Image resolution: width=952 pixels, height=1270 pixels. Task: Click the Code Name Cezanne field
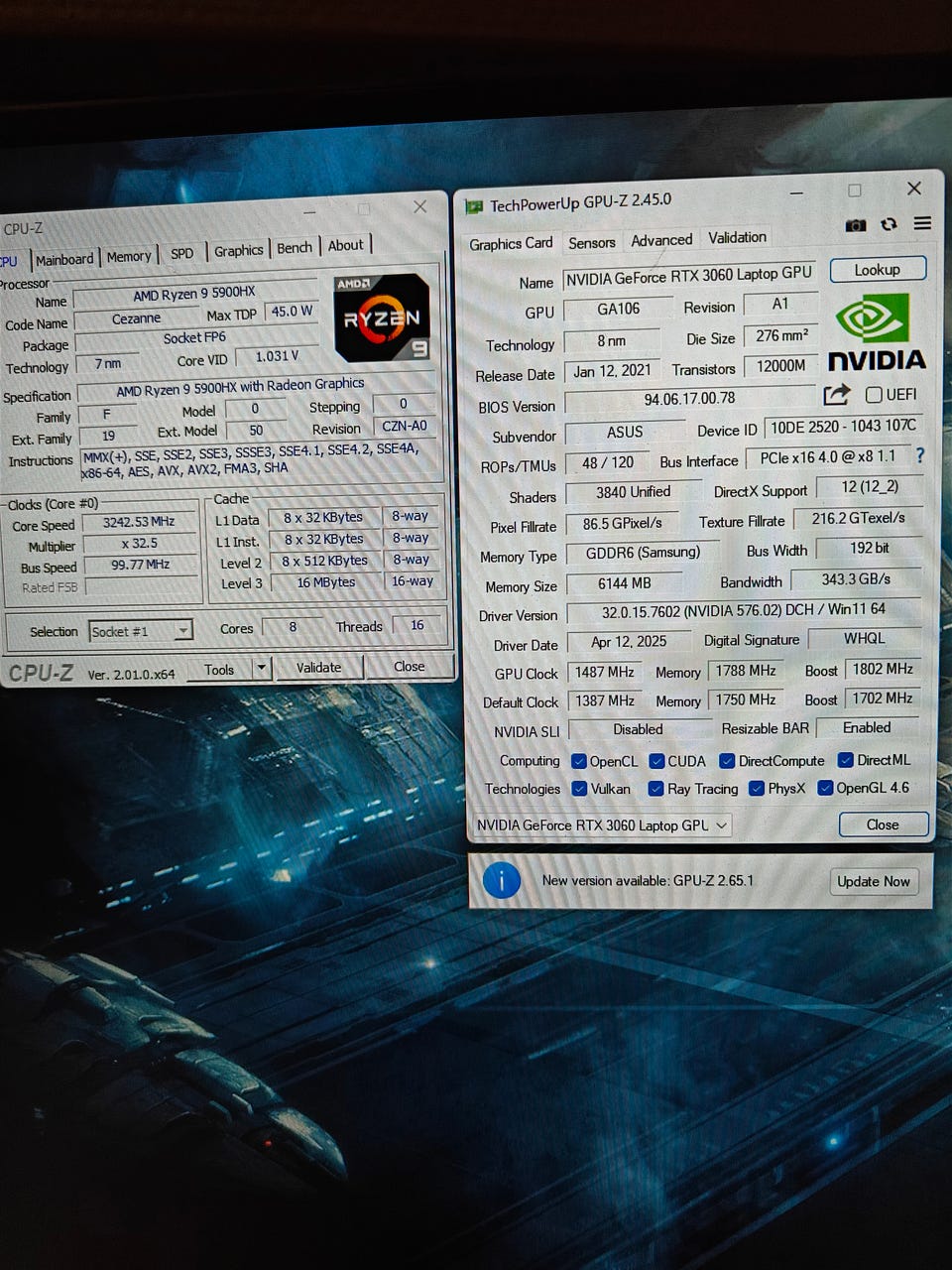136,318
